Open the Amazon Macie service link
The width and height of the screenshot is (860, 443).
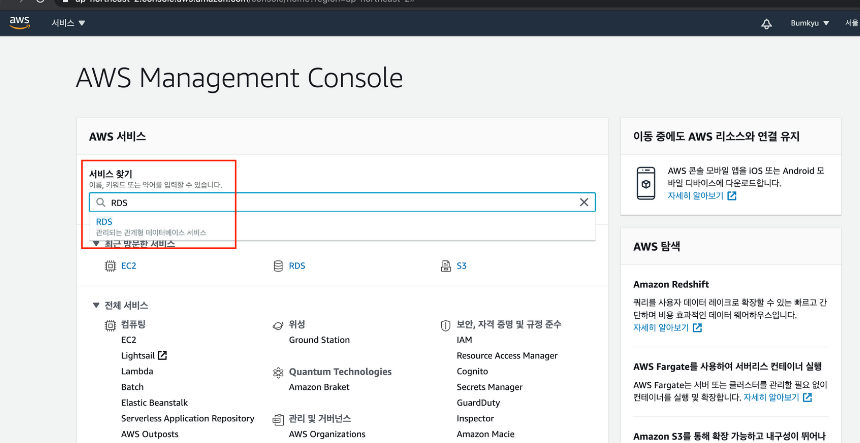[x=485, y=434]
